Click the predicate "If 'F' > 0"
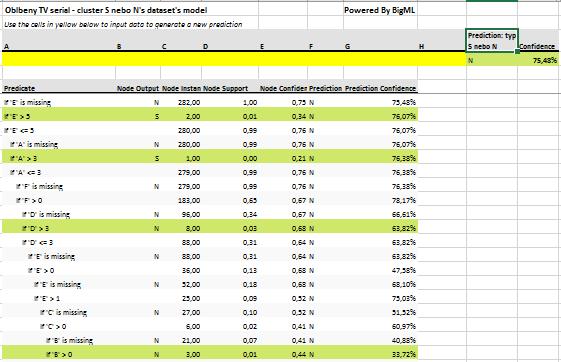The height and width of the screenshot is (362, 561). click(29, 200)
